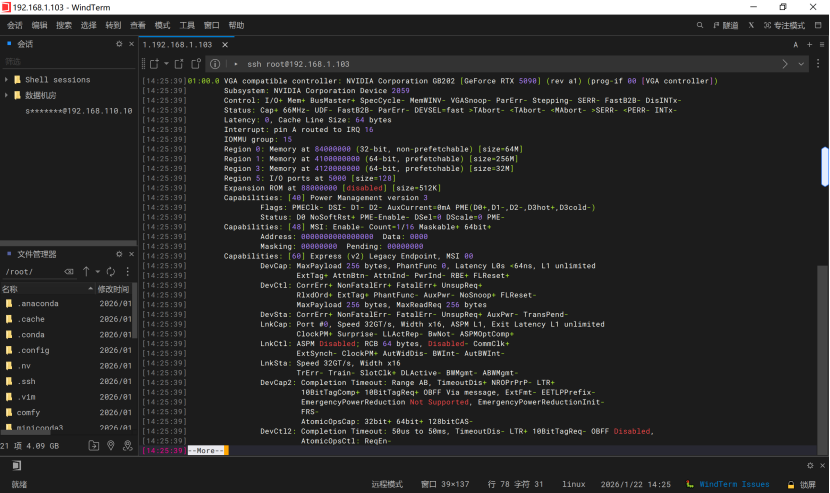This screenshot has width=830, height=493.
Task: Go to the parent directory using the up arrow
Action: [x=86, y=271]
